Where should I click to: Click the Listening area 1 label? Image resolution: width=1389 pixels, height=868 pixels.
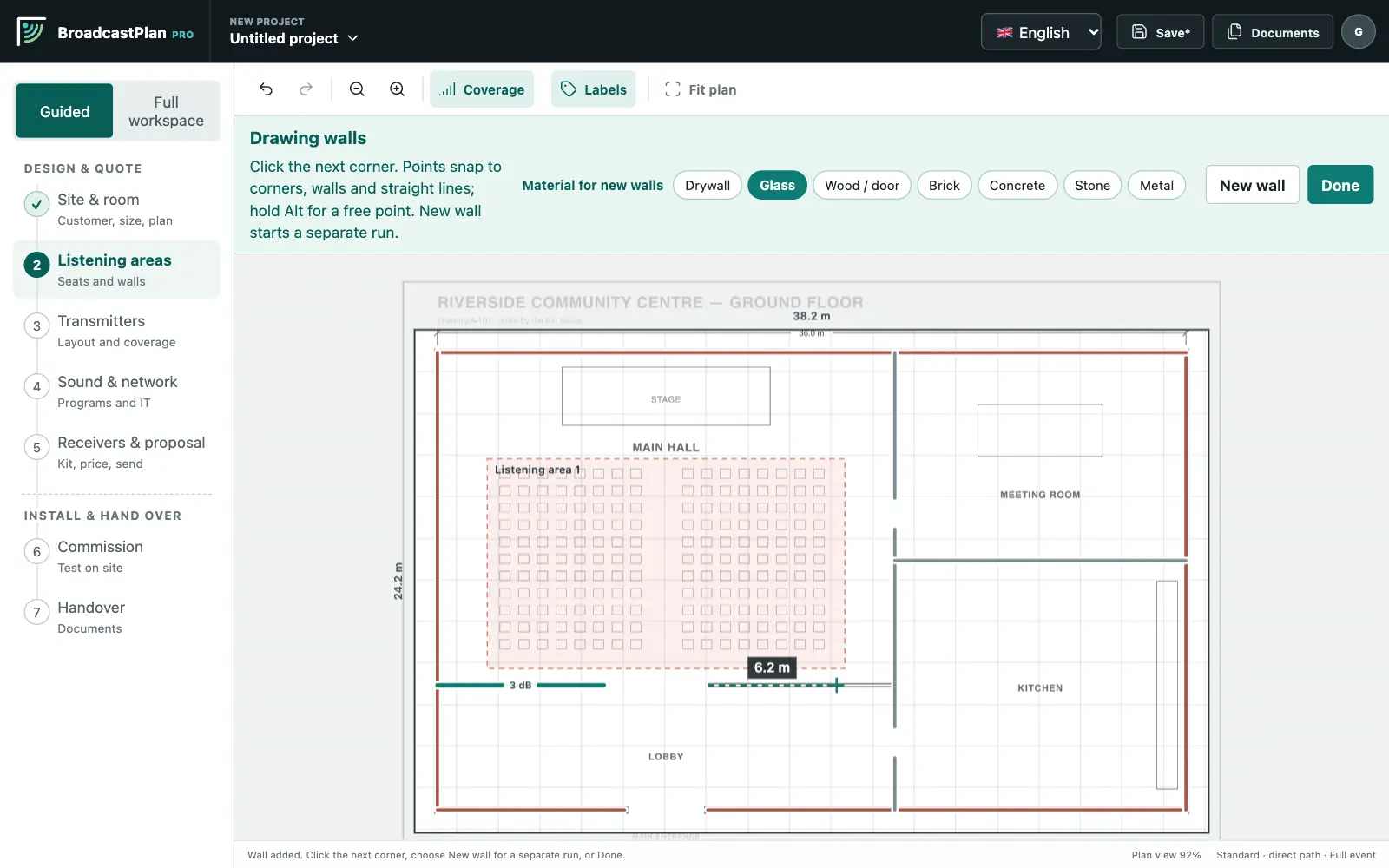[x=537, y=470]
